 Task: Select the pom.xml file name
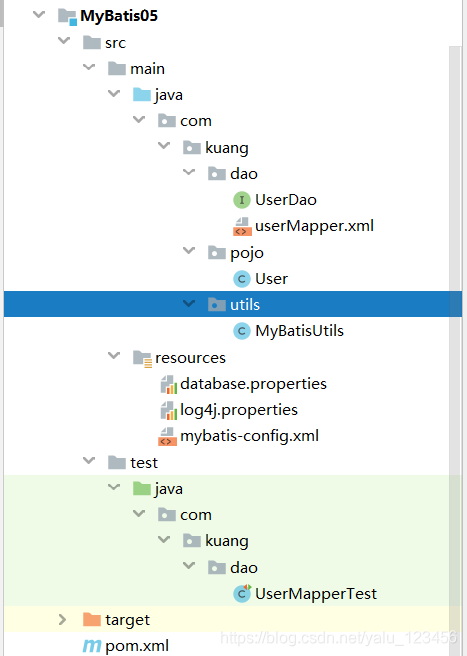(x=137, y=646)
